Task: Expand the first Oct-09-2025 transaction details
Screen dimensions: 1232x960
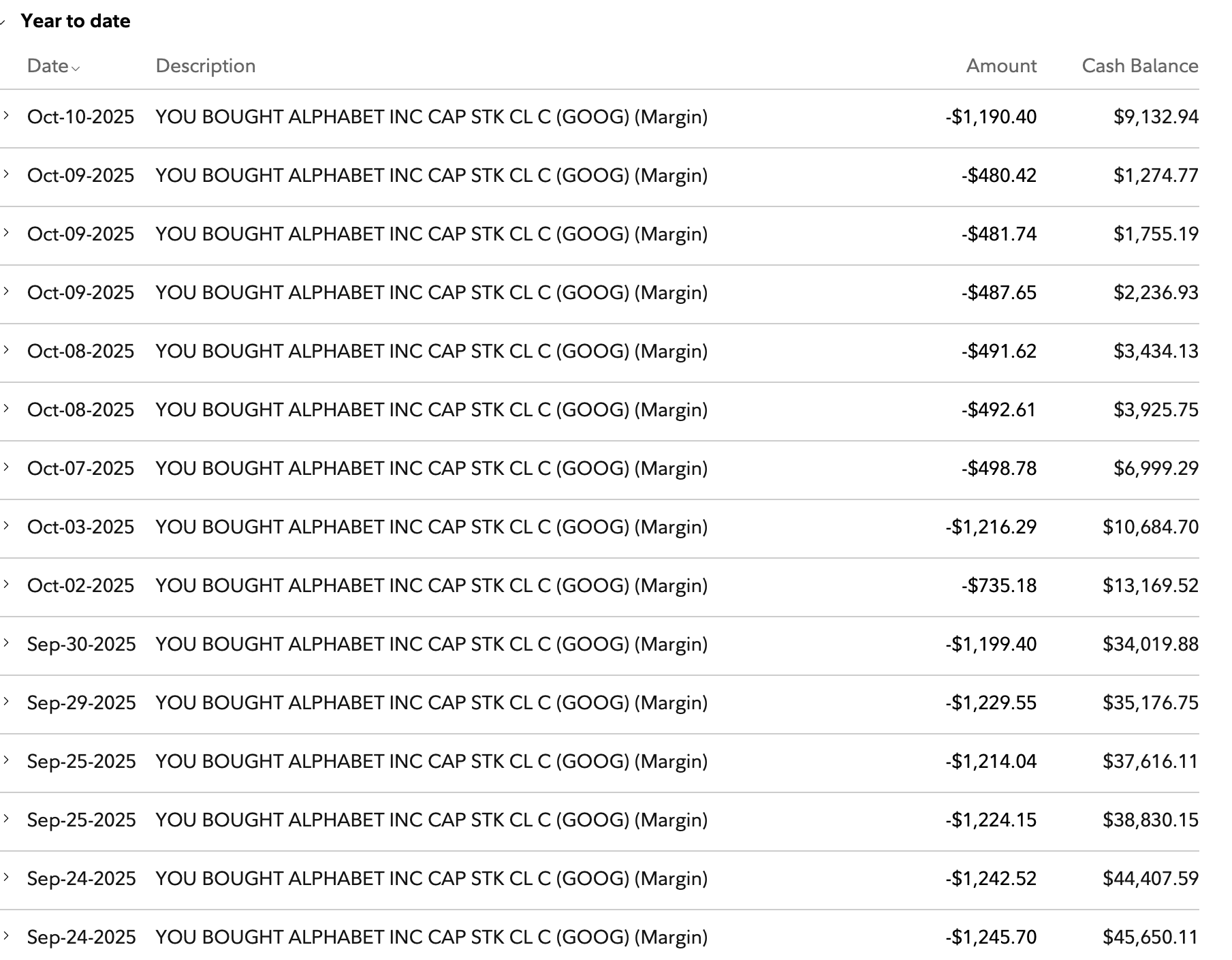Action: pyautogui.click(x=7, y=175)
